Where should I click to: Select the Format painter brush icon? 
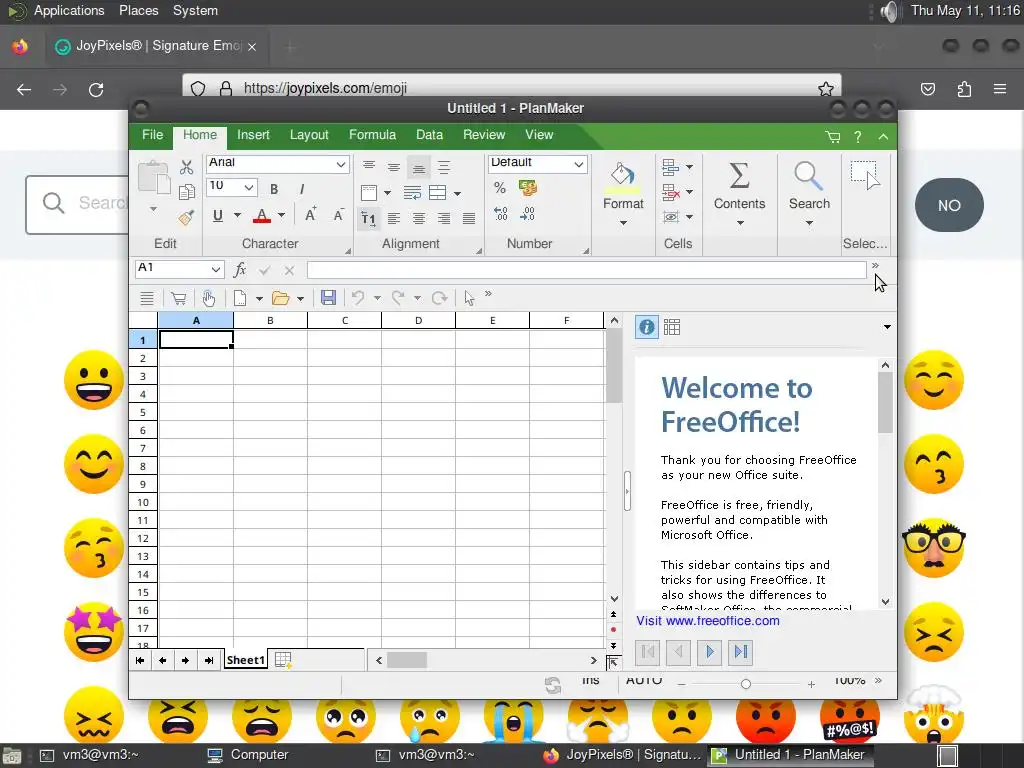click(x=187, y=217)
